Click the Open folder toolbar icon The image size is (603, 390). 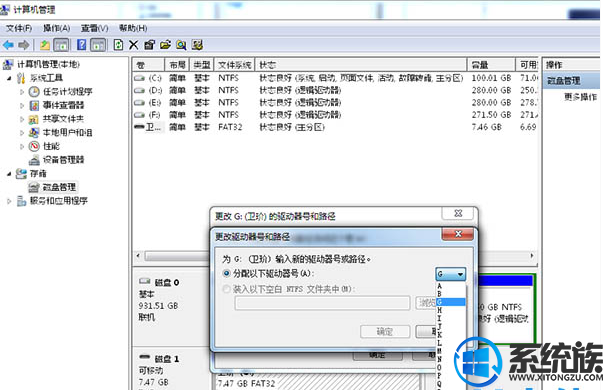(x=165, y=45)
